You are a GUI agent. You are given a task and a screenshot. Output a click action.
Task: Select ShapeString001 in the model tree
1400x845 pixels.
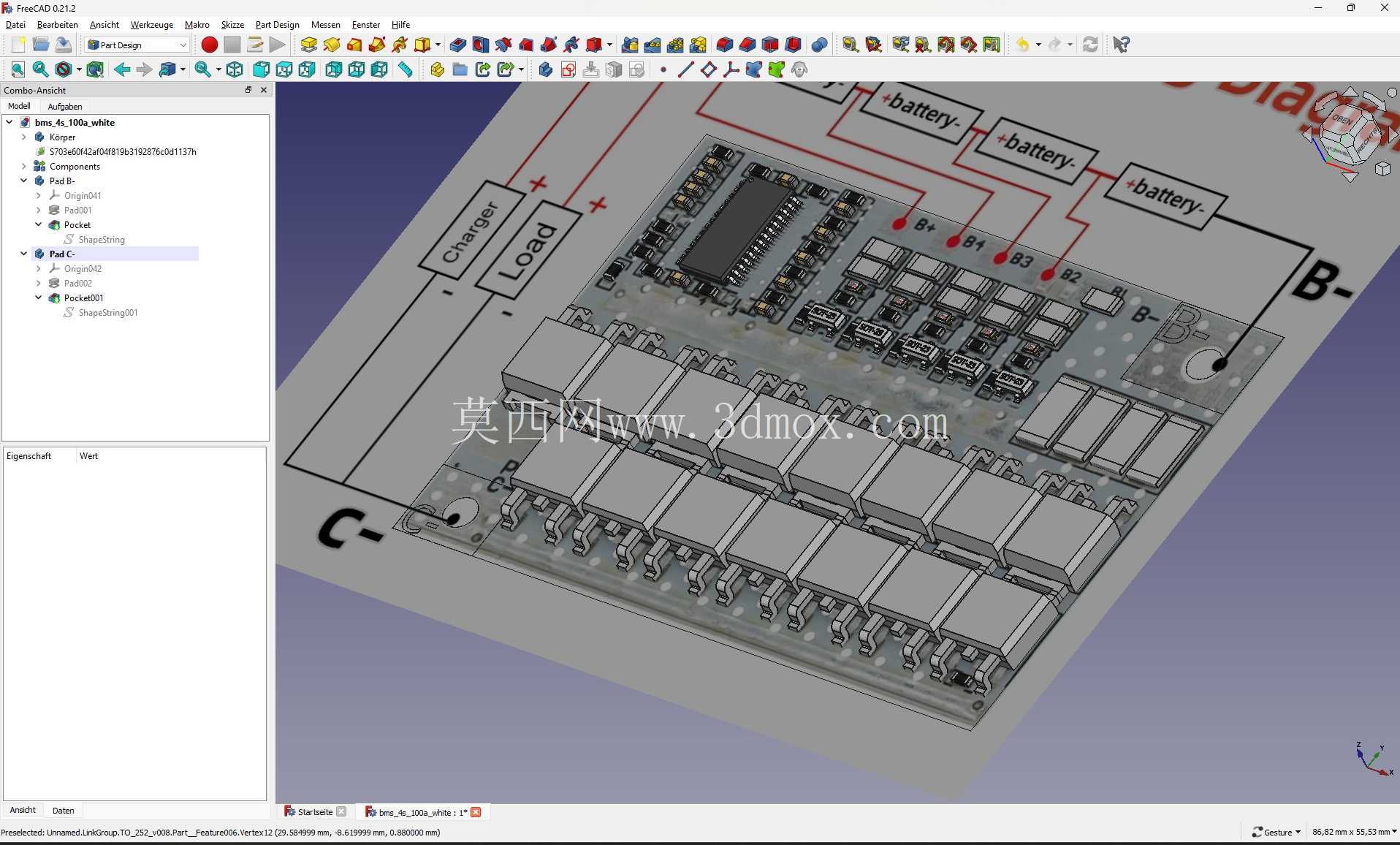pyautogui.click(x=107, y=312)
